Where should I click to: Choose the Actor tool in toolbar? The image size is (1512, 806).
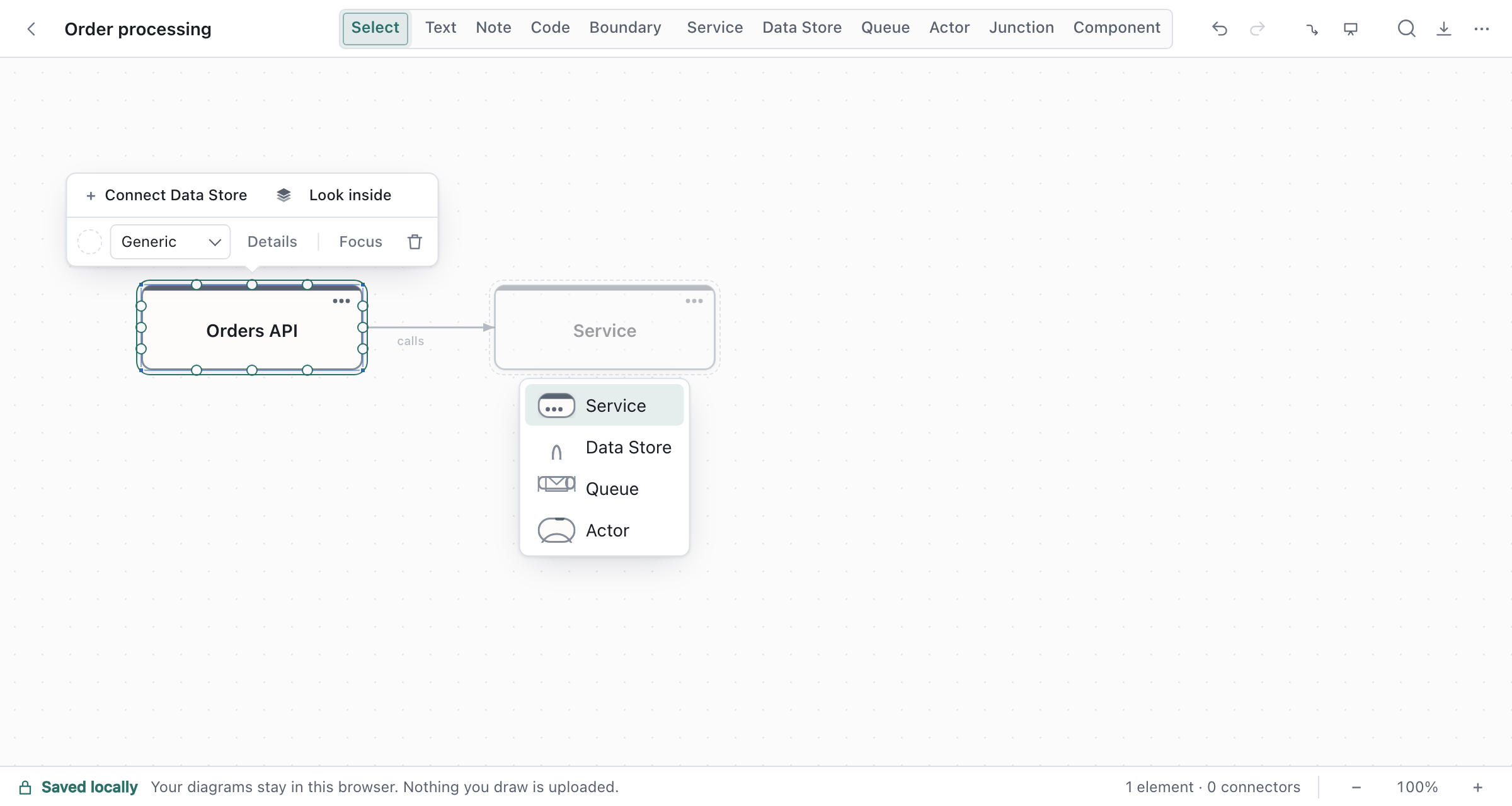point(949,28)
